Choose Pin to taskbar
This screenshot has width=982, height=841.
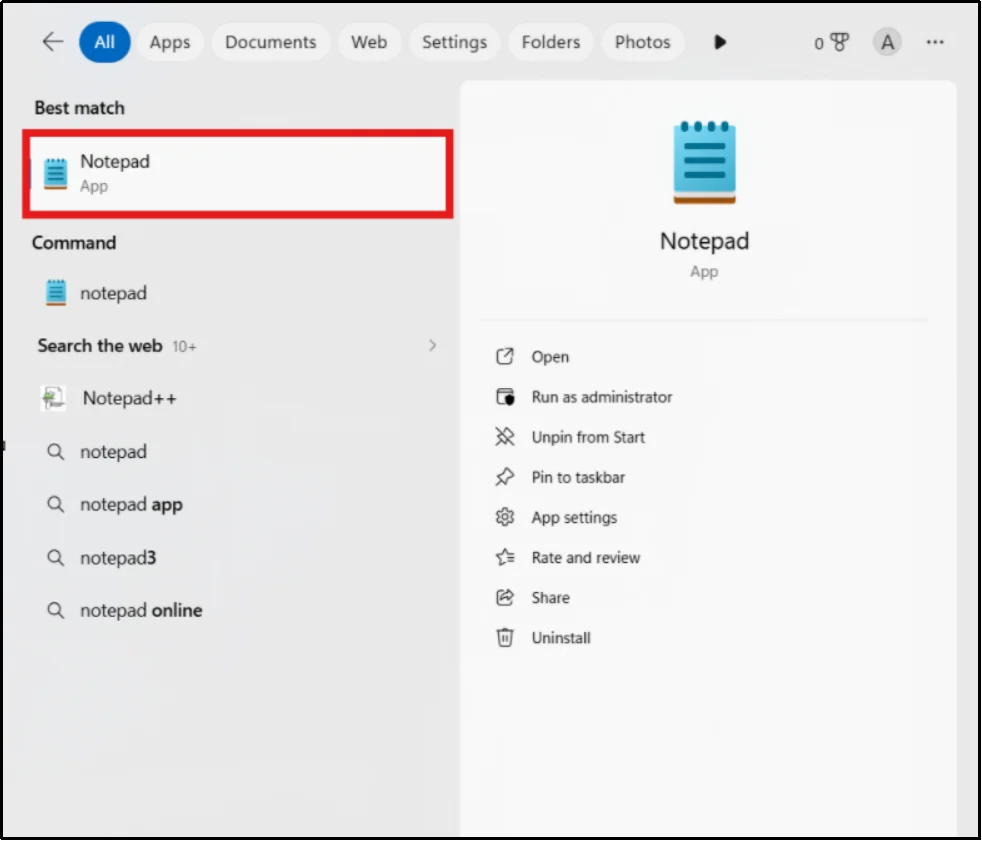[x=577, y=477]
